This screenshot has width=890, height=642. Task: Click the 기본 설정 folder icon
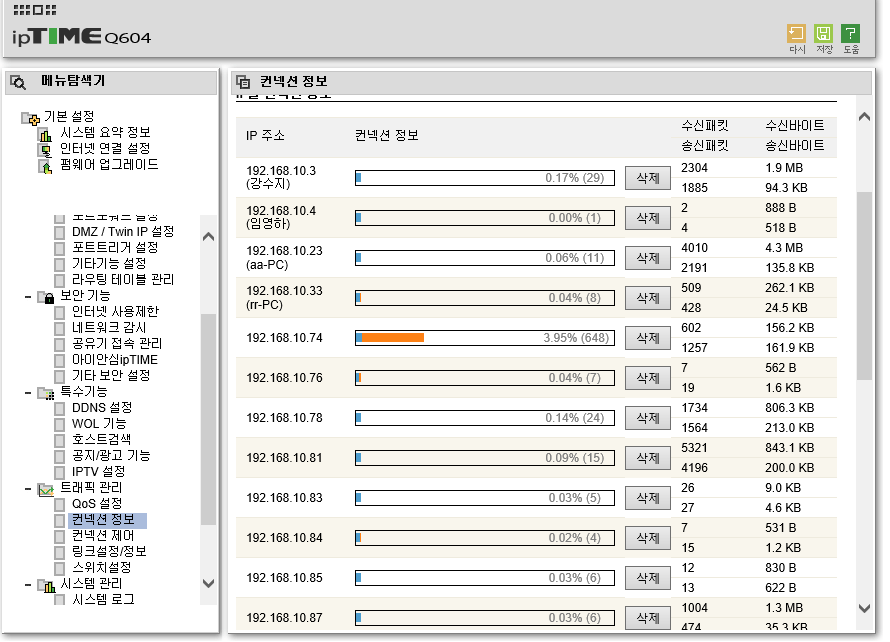point(30,118)
